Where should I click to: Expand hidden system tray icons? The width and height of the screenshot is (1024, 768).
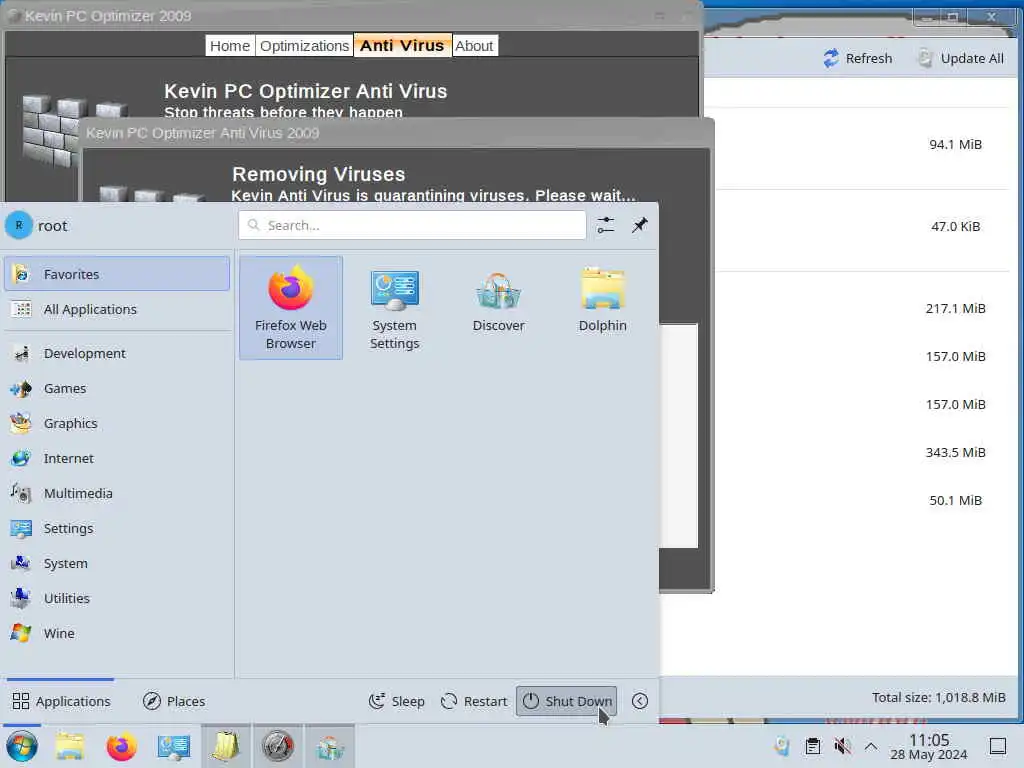[871, 746]
